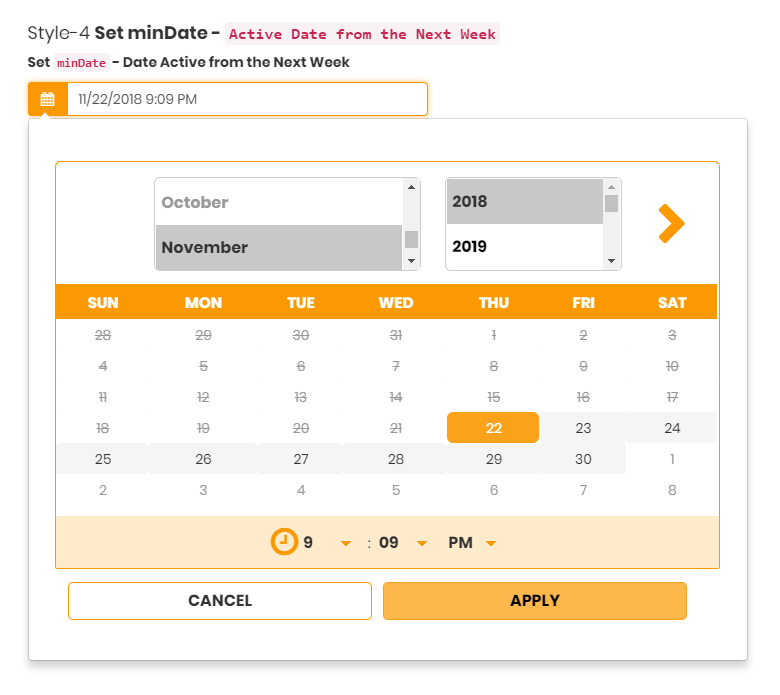
Task: Select 2018 in the year list
Action: coord(470,201)
